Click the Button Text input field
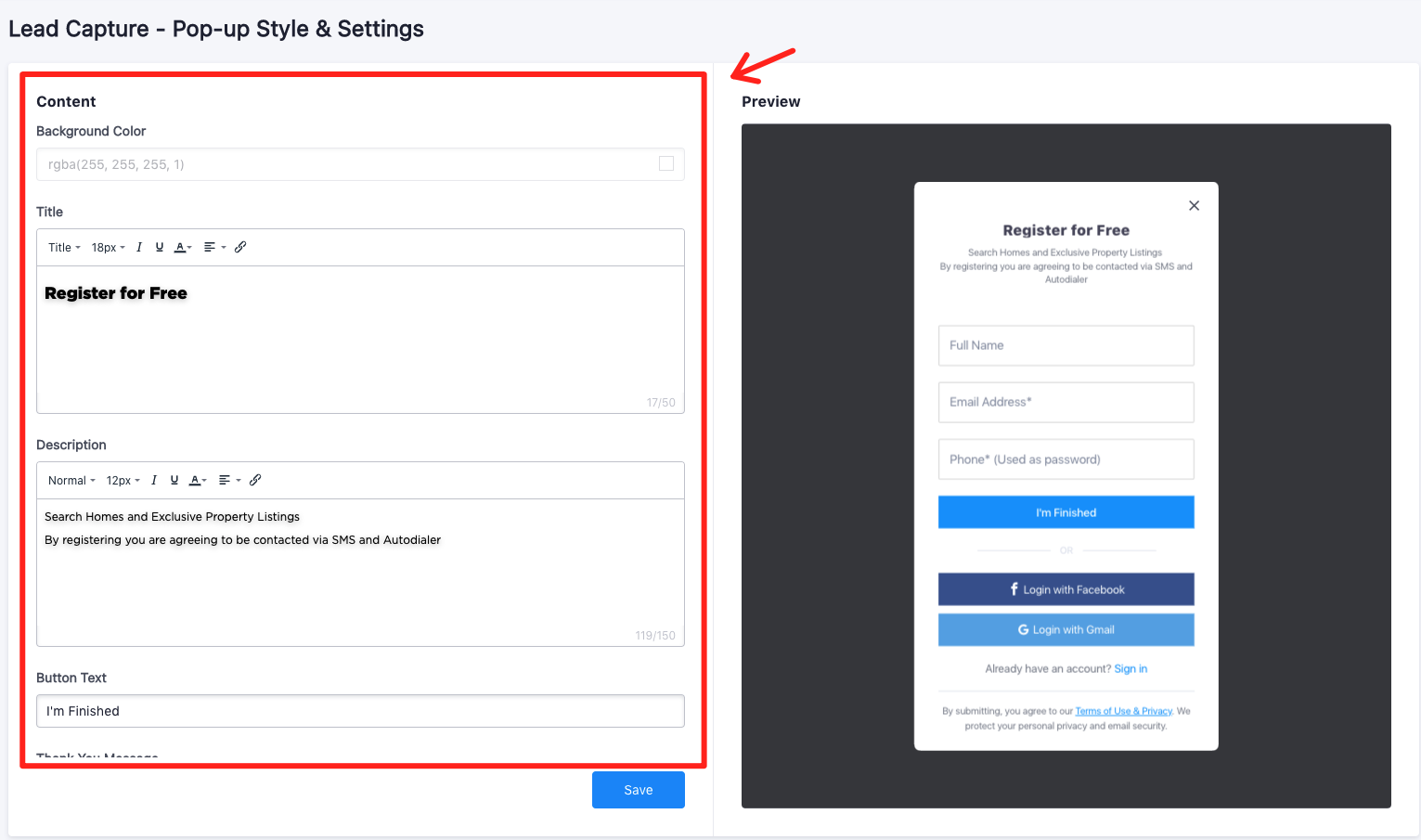The width and height of the screenshot is (1421, 840). point(360,711)
